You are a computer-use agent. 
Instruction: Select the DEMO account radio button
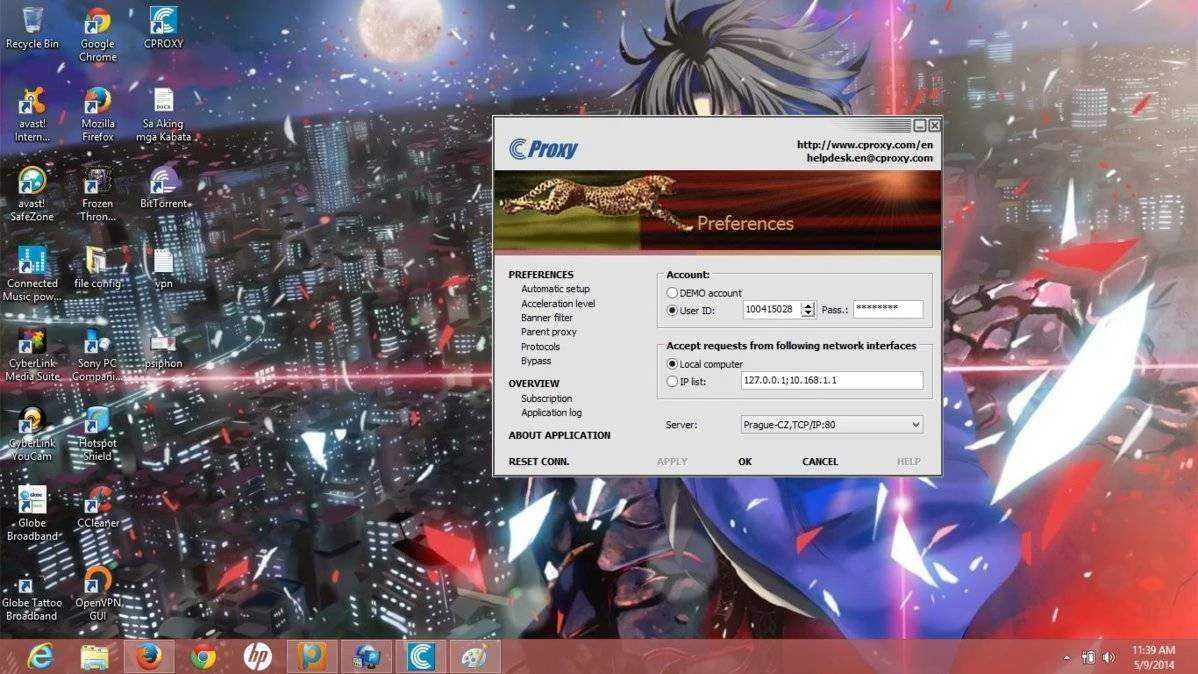pyautogui.click(x=672, y=293)
